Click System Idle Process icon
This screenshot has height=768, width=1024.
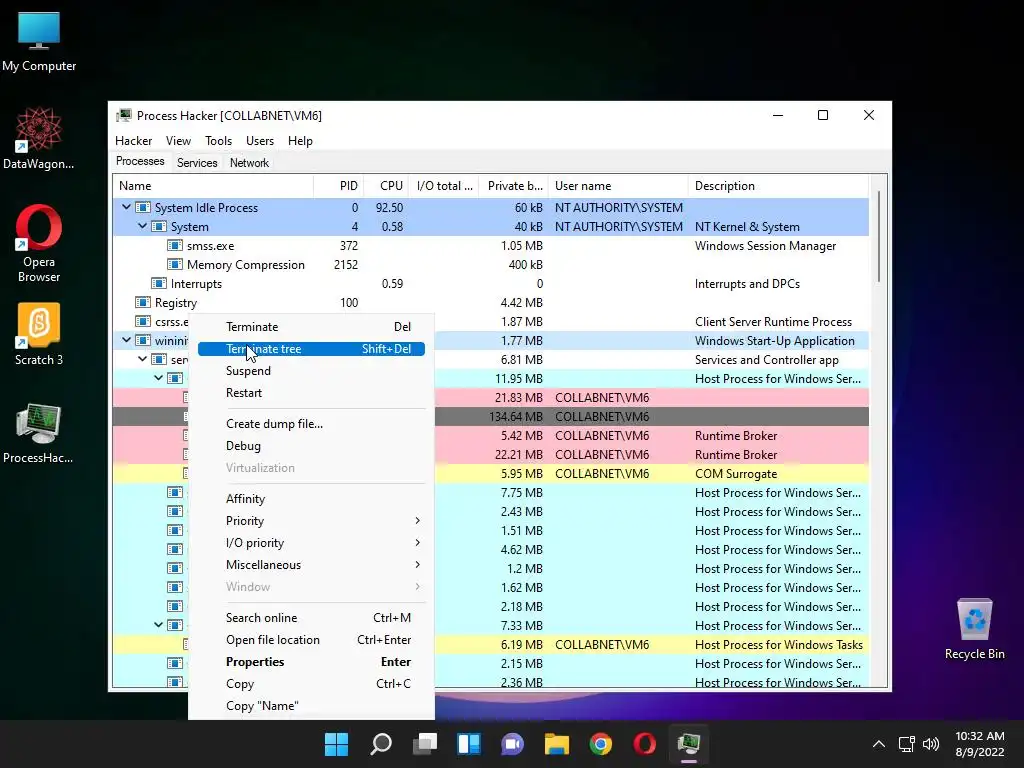142,208
